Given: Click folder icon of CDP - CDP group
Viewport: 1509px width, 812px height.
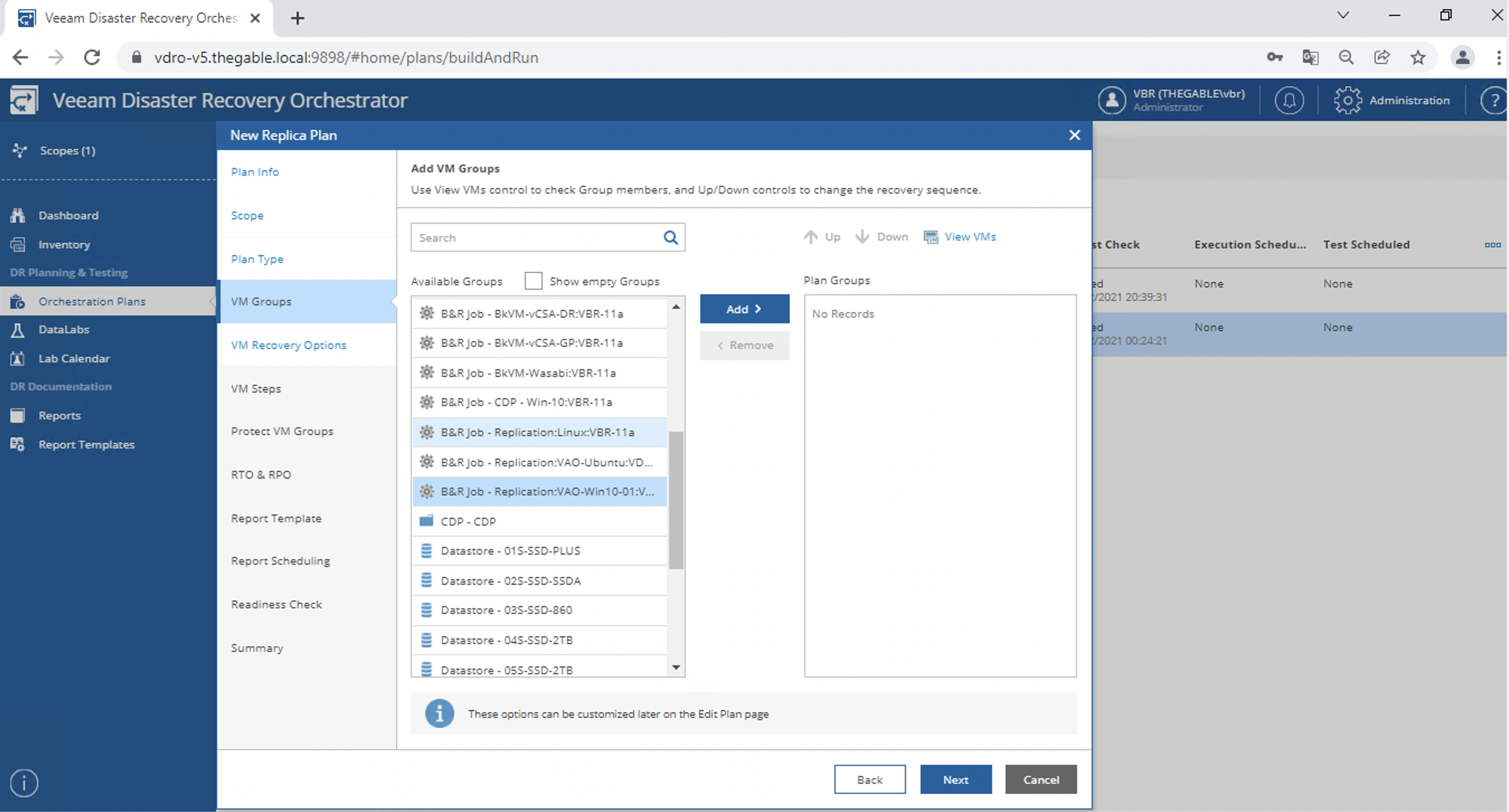Looking at the screenshot, I should [426, 521].
